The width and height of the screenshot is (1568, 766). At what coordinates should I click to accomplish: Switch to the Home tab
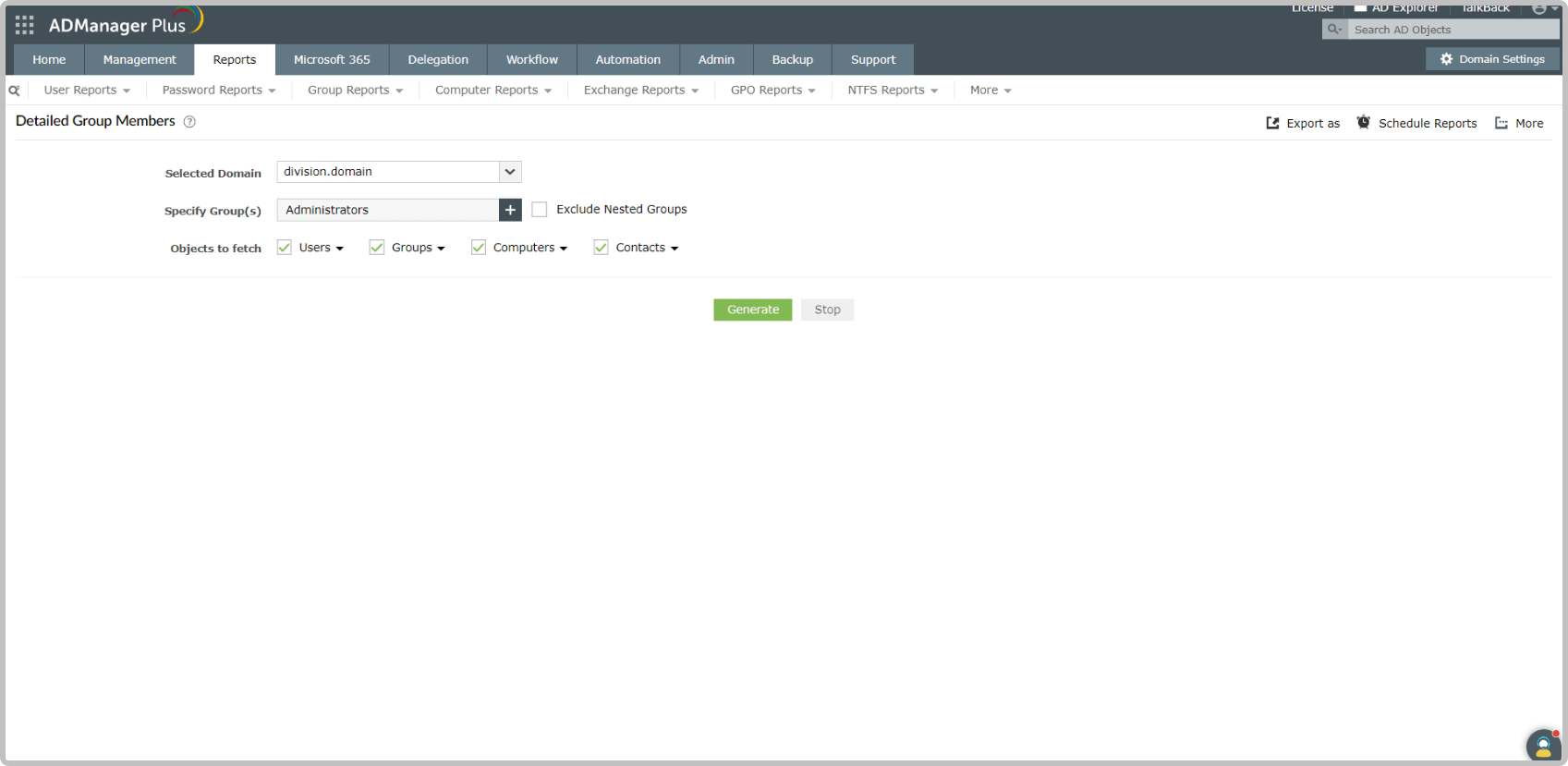49,60
